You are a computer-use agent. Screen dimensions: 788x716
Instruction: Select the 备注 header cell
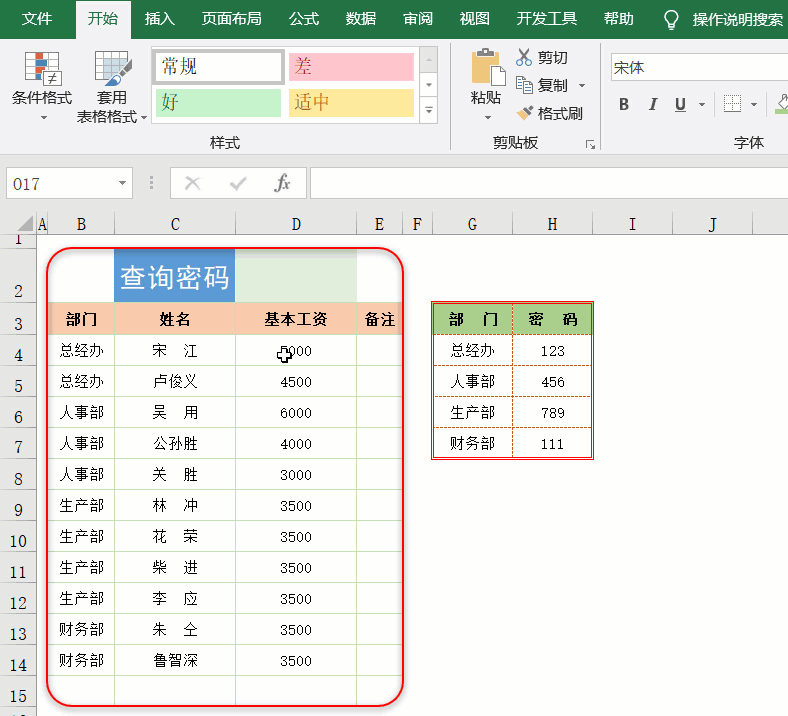click(379, 319)
